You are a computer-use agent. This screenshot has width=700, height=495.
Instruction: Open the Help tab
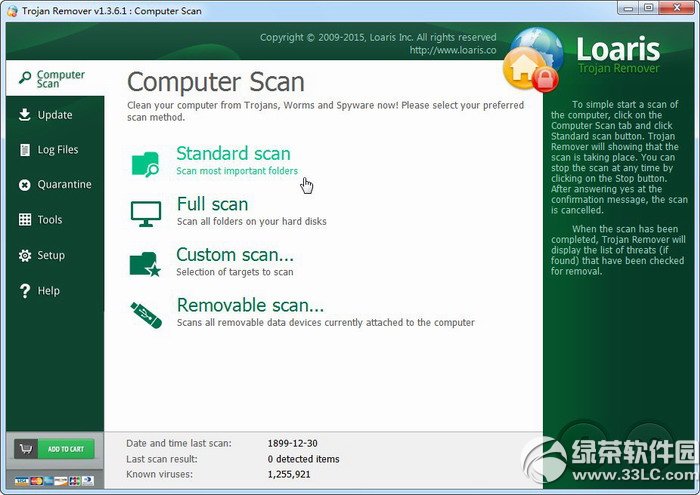[55, 291]
